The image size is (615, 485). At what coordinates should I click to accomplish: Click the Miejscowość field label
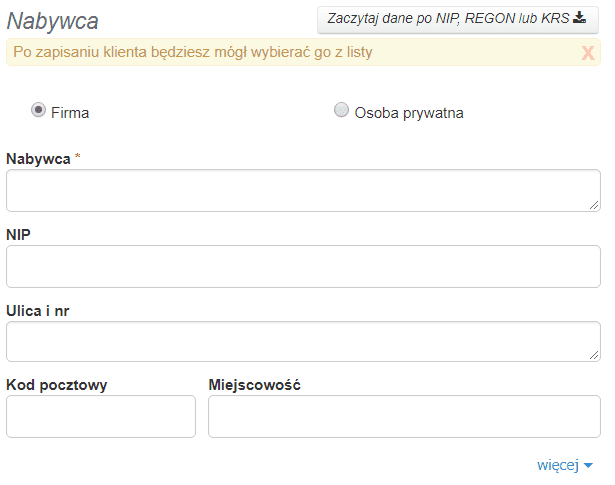point(255,385)
